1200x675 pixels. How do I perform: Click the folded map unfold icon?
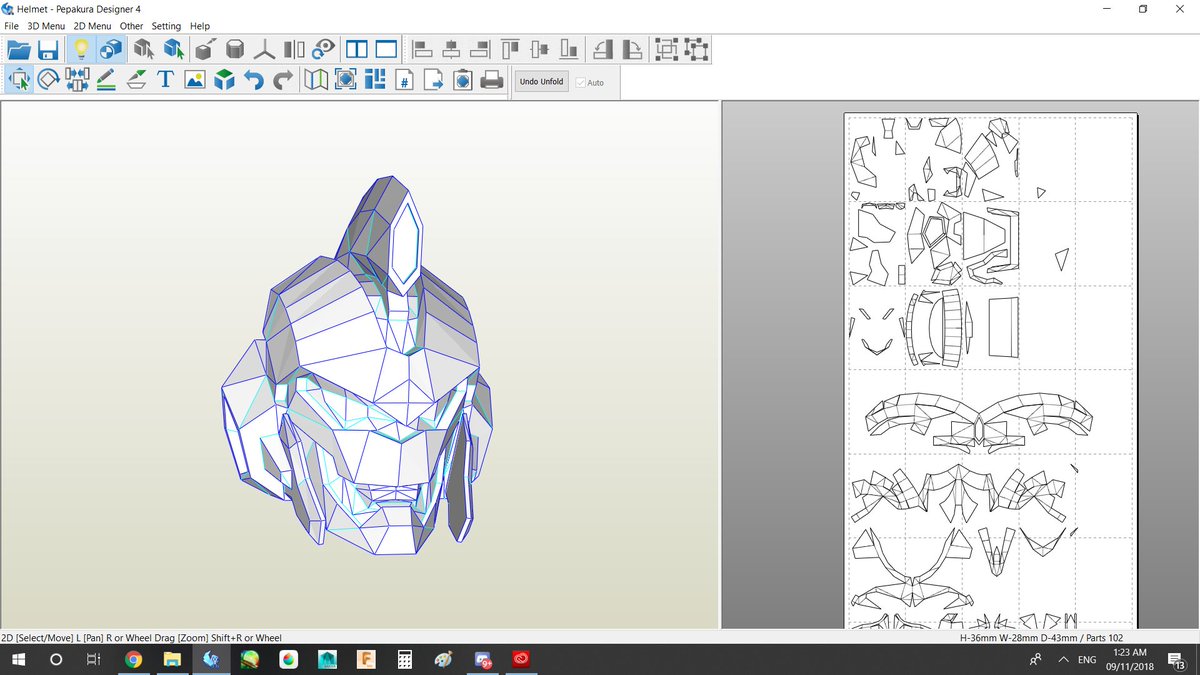coord(316,80)
